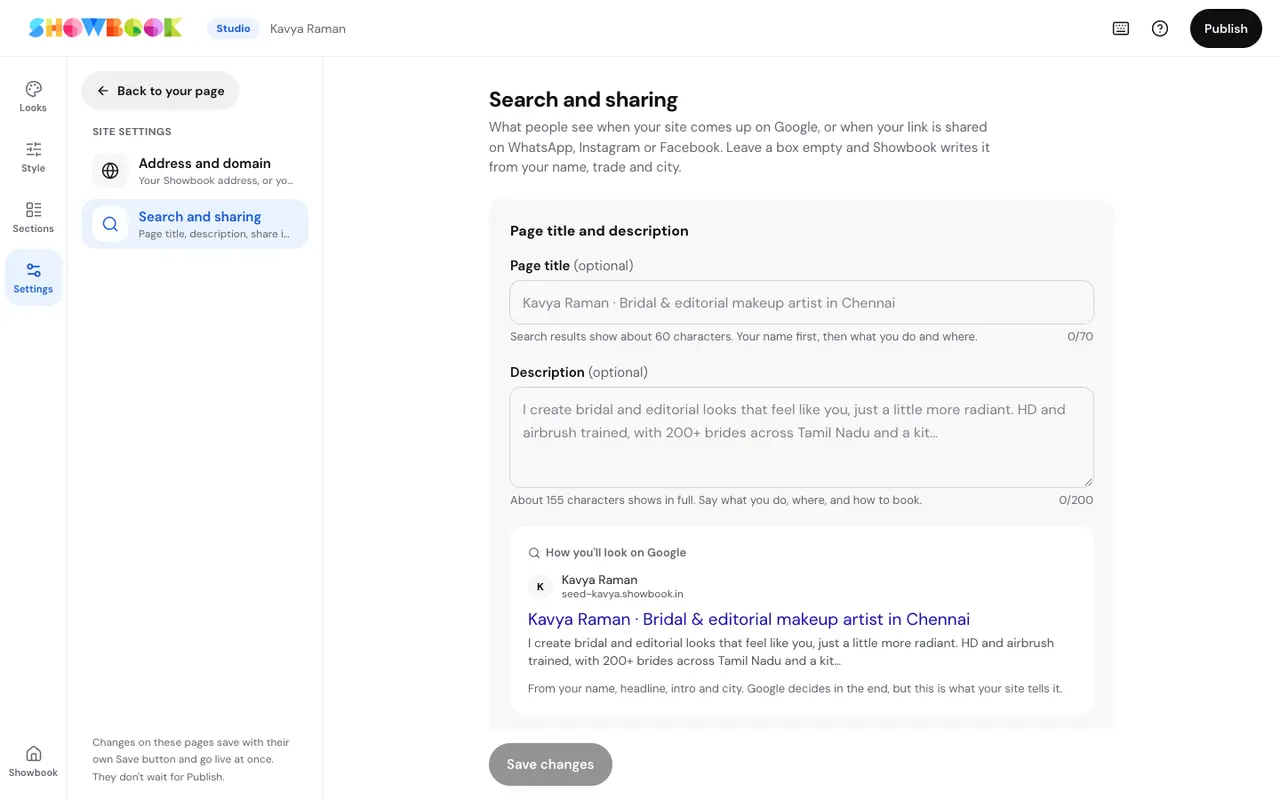This screenshot has height=800, width=1280.
Task: Click the 'How you'll look on Google' label
Action: pyautogui.click(x=616, y=552)
